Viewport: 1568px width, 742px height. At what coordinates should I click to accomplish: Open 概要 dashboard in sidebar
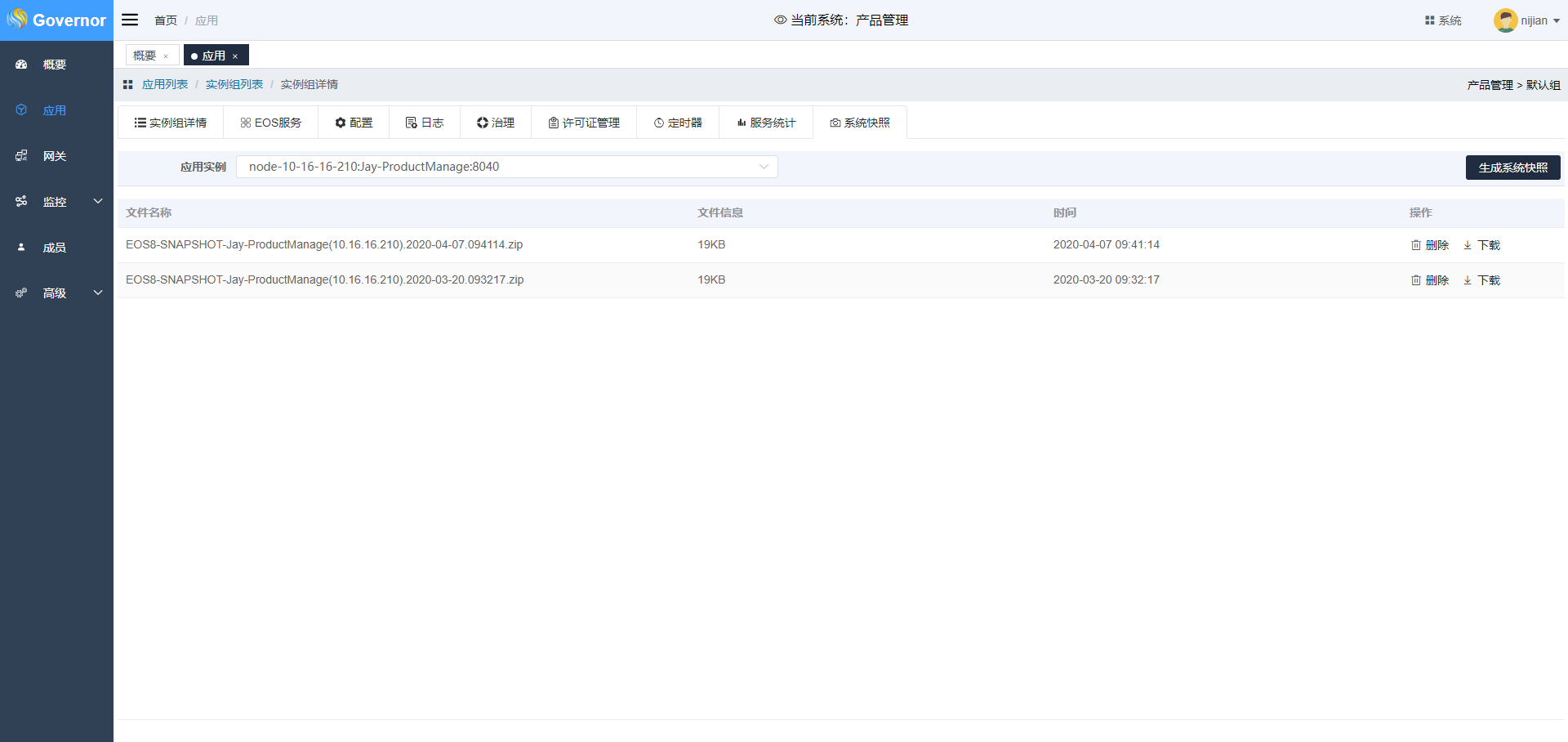tap(54, 65)
